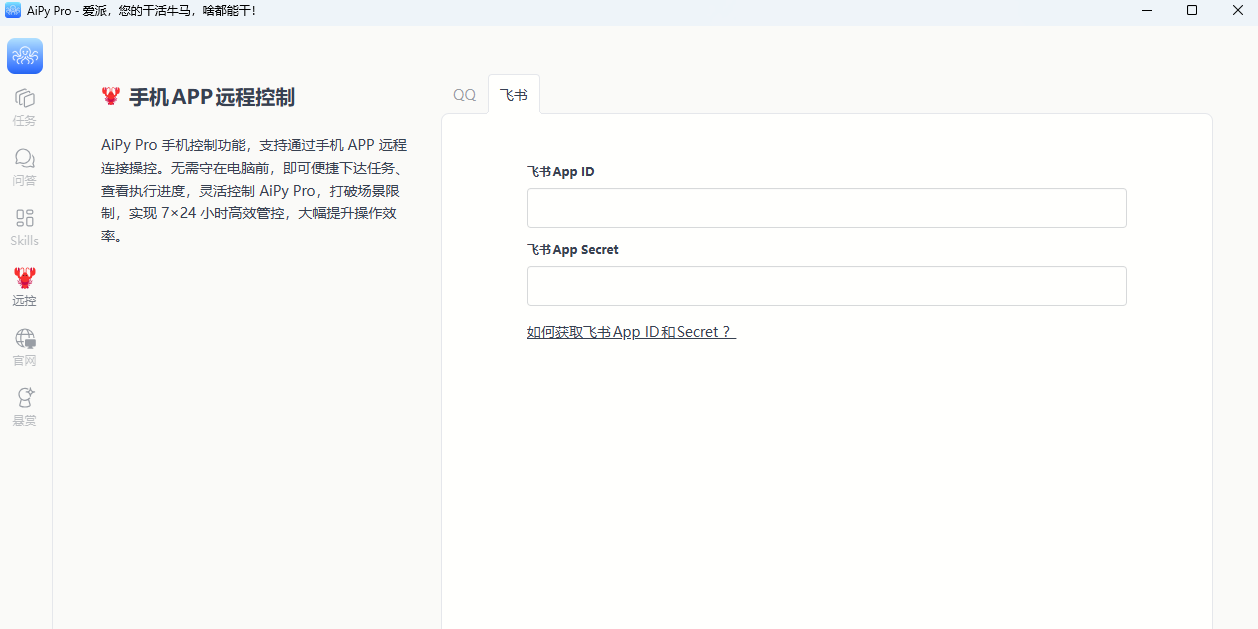This screenshot has height=629, width=1258.
Task: Select the 问答 Q&A chat icon
Action: pos(24,167)
